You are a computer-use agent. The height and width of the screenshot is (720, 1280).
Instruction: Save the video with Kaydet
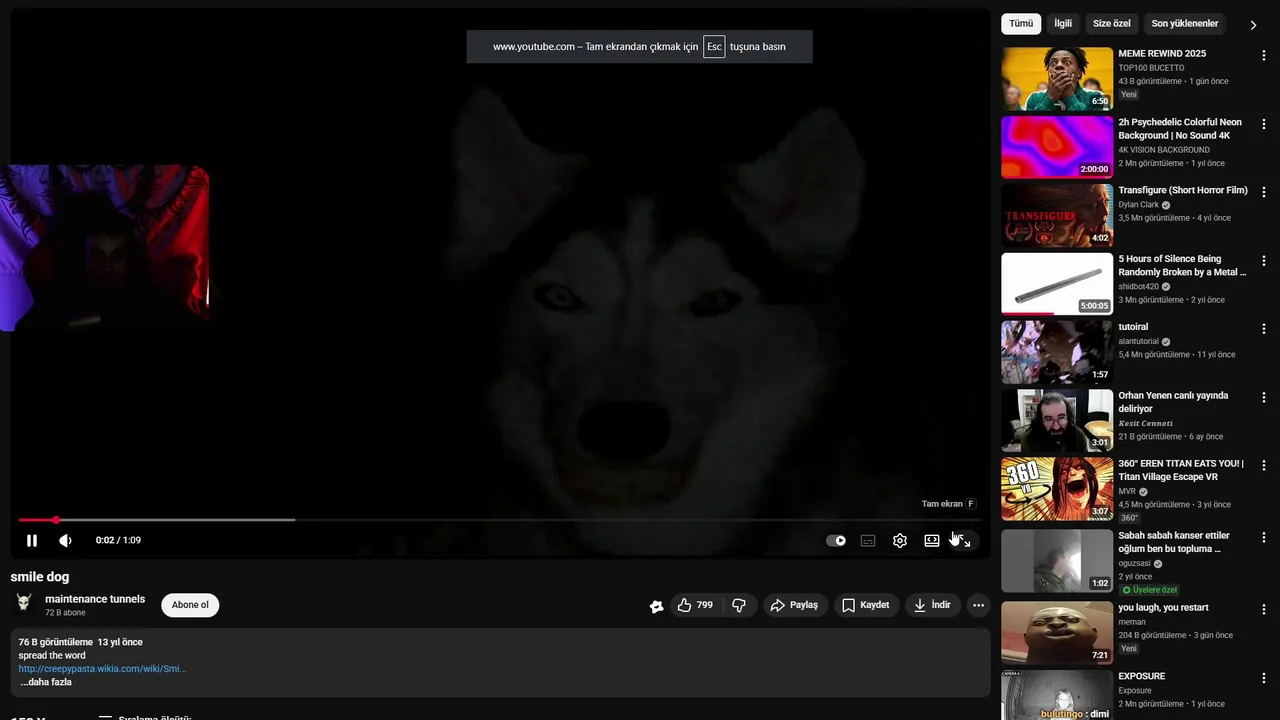(x=866, y=605)
